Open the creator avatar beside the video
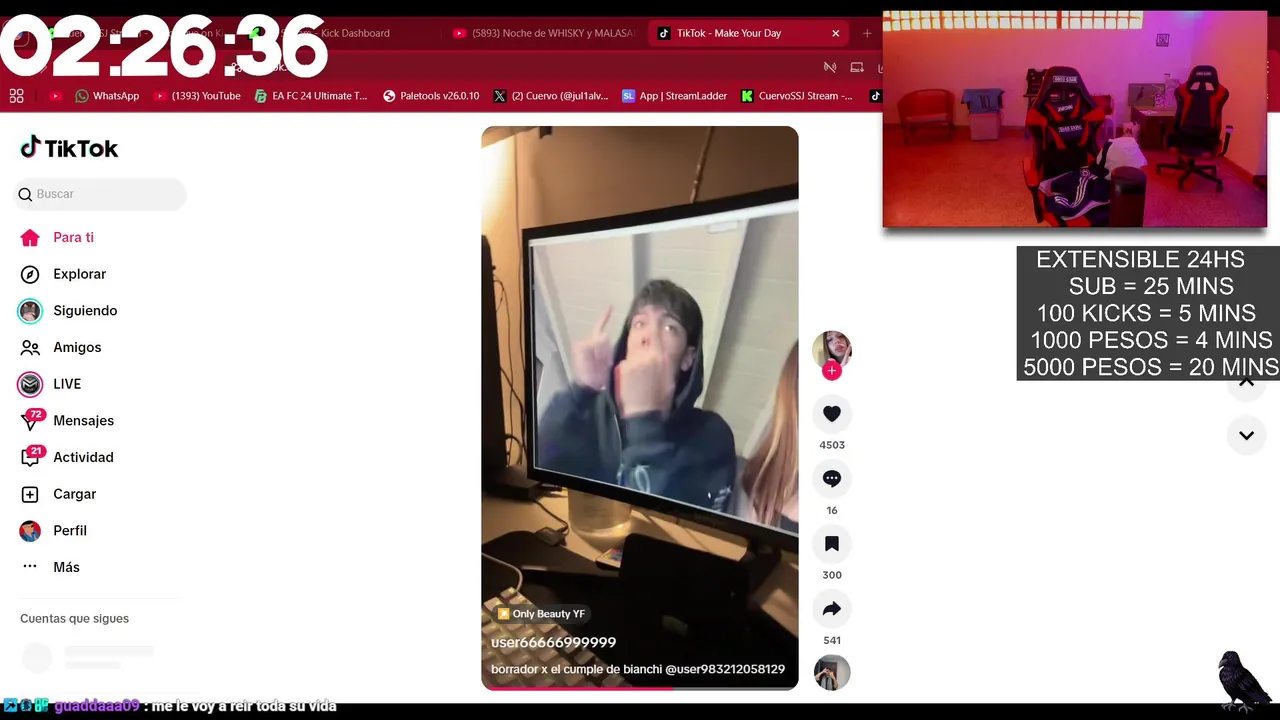 pyautogui.click(x=832, y=349)
